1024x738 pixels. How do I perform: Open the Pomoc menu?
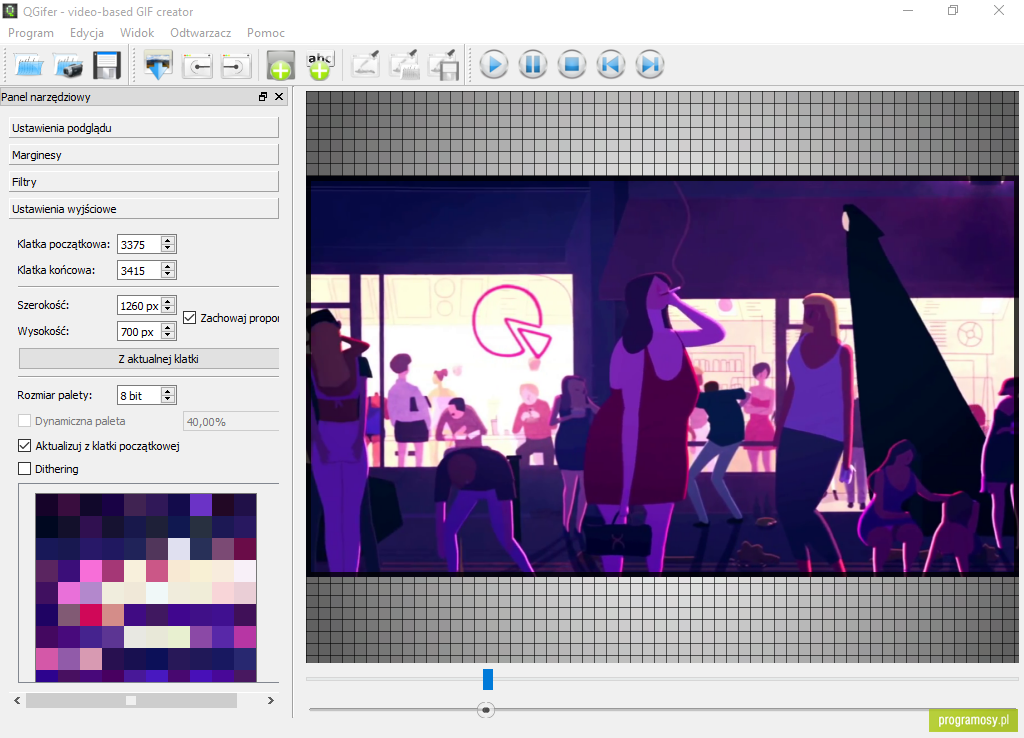(x=266, y=33)
